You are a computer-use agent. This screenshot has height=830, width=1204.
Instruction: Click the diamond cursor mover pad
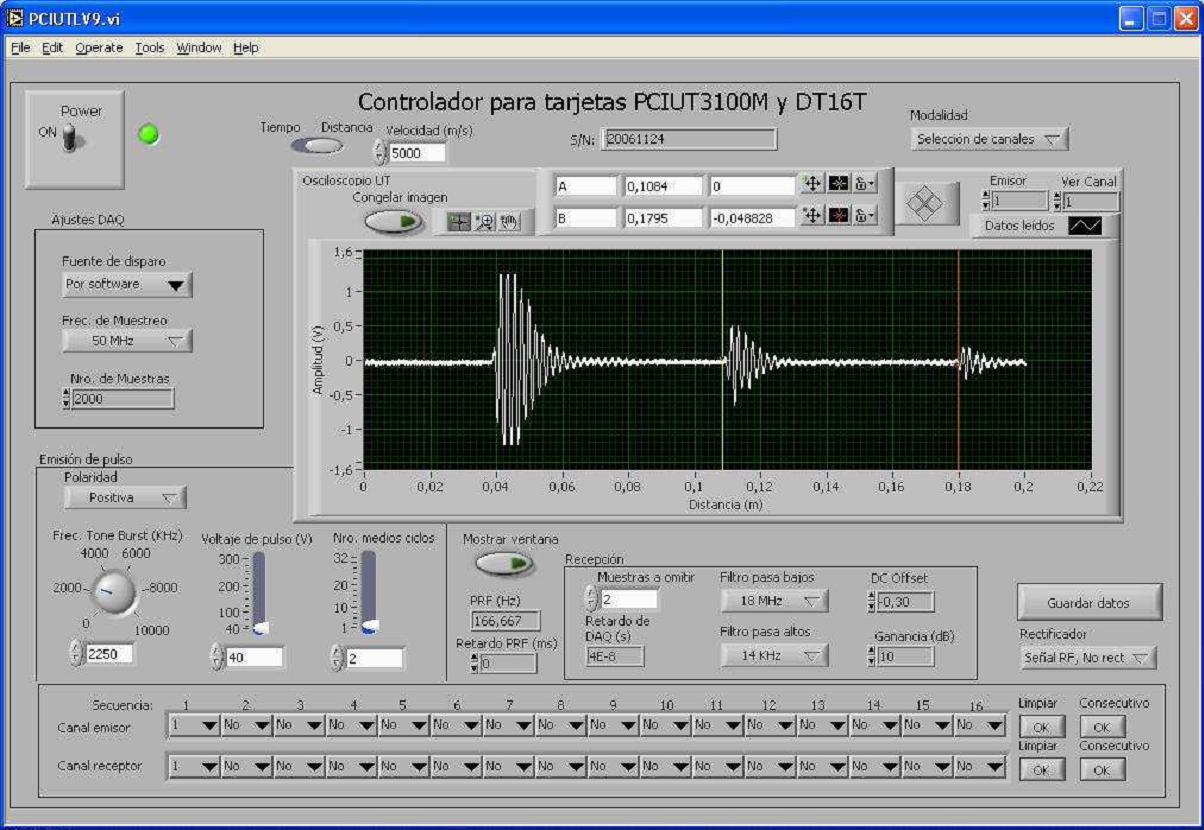point(925,203)
